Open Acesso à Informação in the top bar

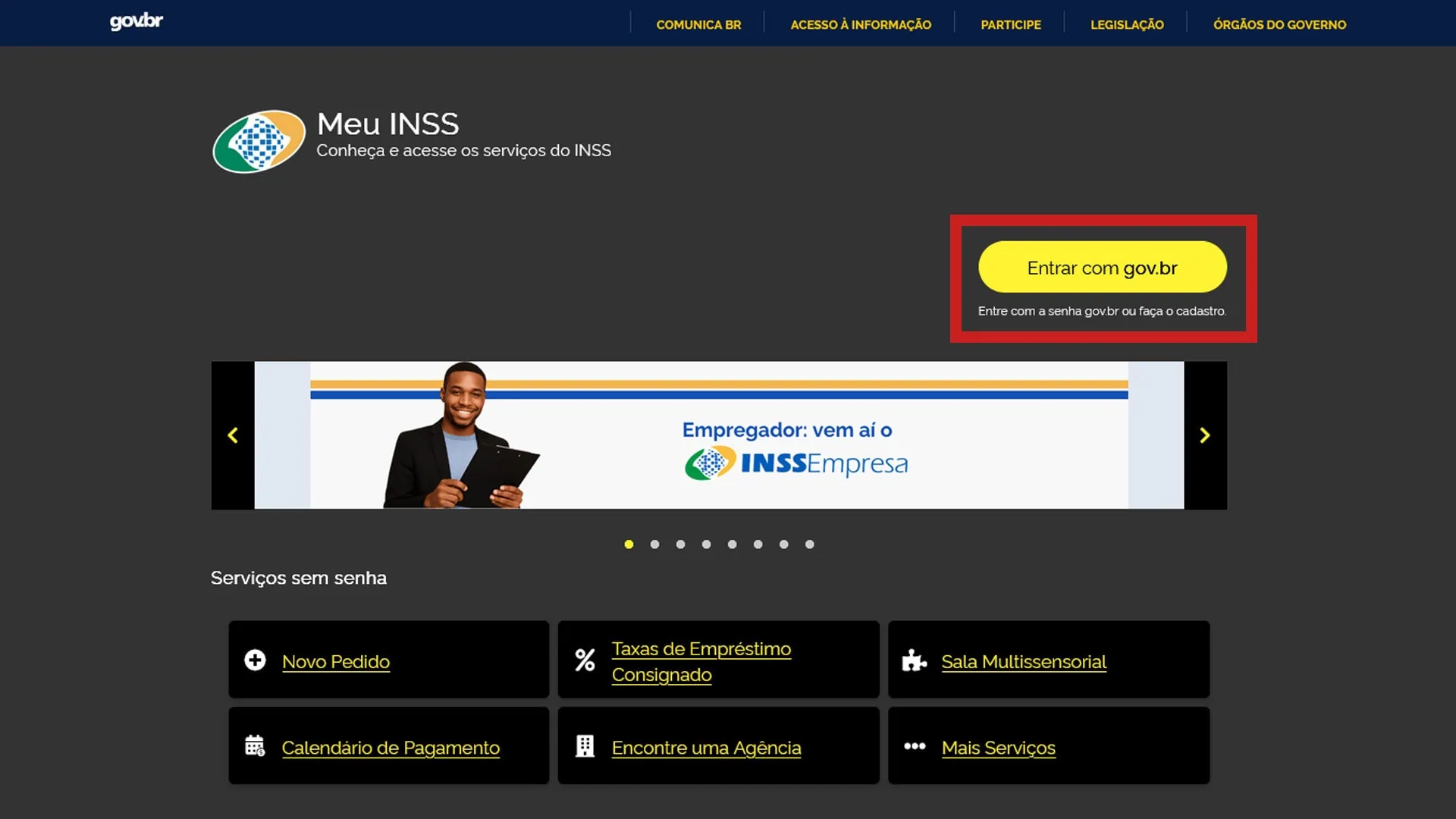[x=861, y=24]
